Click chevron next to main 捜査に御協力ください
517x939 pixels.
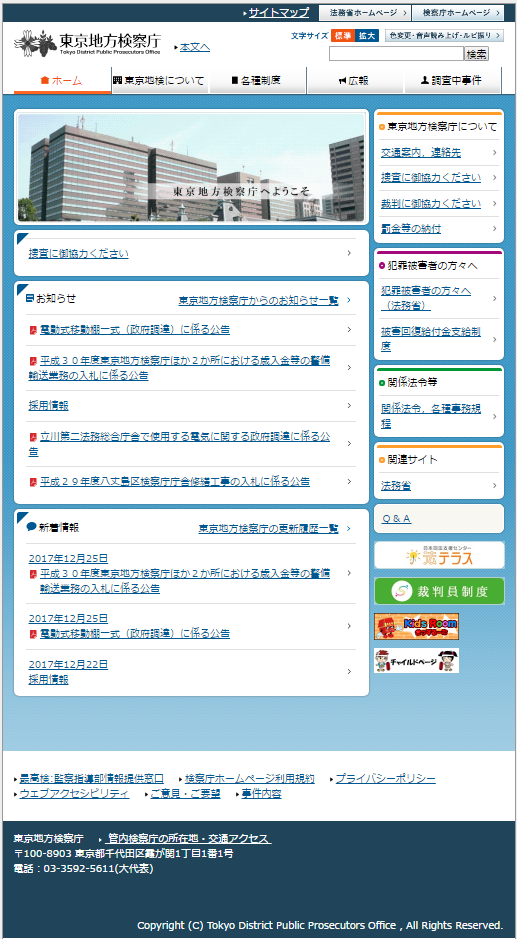(x=349, y=253)
